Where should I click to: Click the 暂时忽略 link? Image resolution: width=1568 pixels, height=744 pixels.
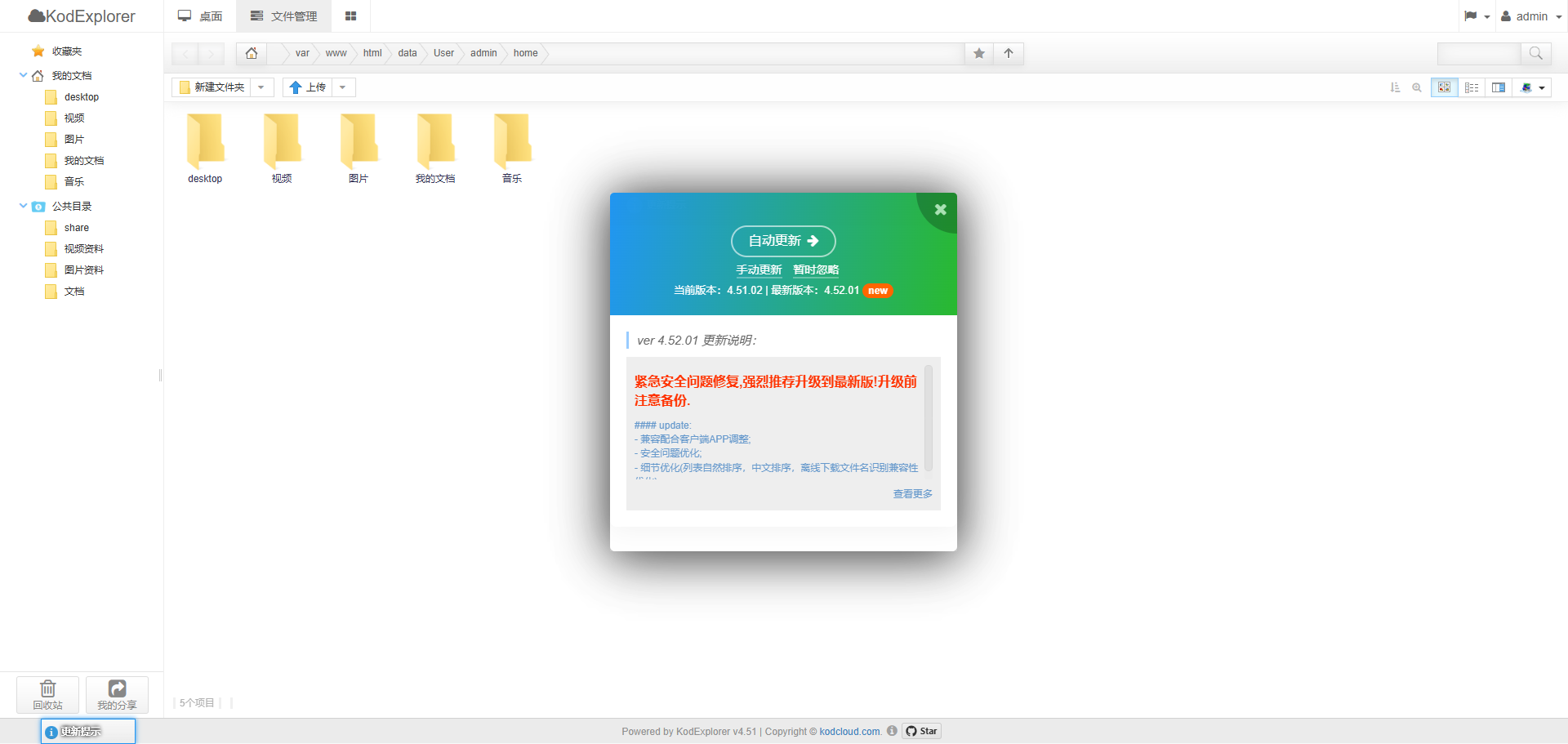(x=816, y=270)
